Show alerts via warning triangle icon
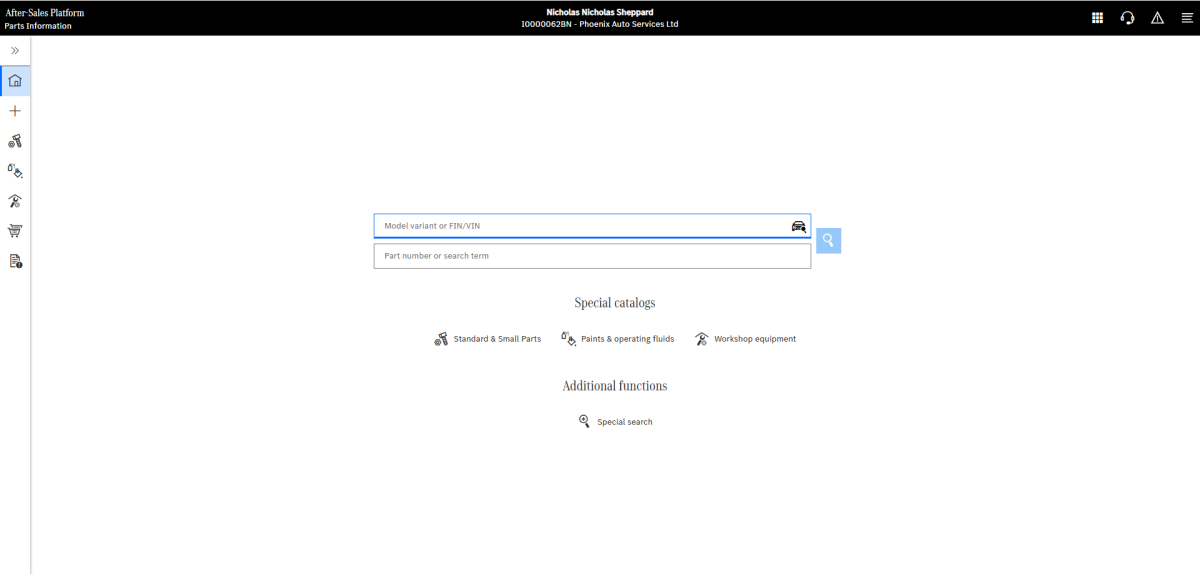Screen dimensions: 1200x574 1157,18
